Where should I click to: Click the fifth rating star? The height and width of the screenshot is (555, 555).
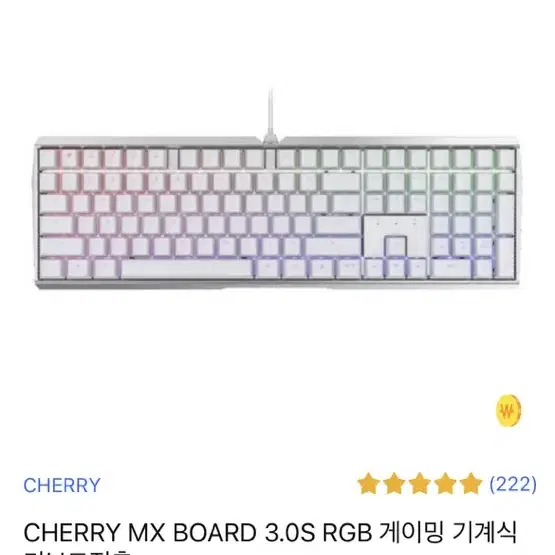click(x=470, y=484)
